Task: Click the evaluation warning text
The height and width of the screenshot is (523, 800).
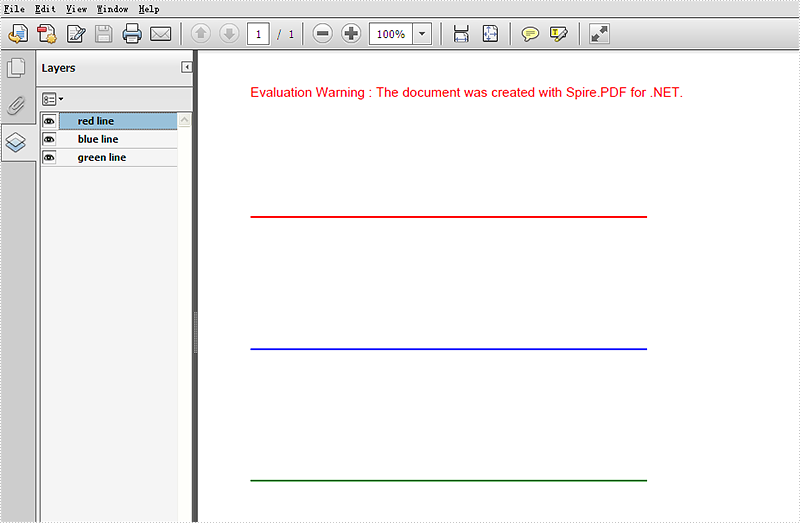Action: pos(466,92)
